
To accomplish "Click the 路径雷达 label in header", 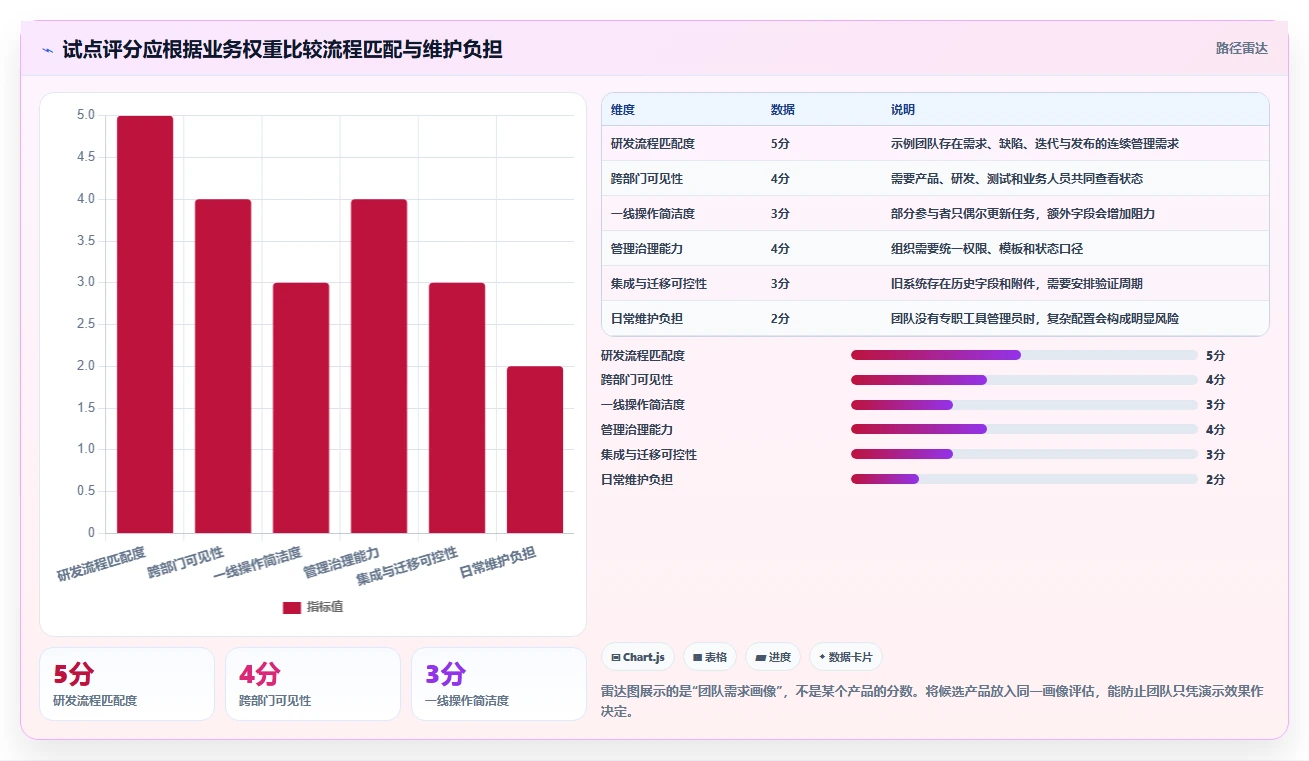I will click(x=1242, y=48).
